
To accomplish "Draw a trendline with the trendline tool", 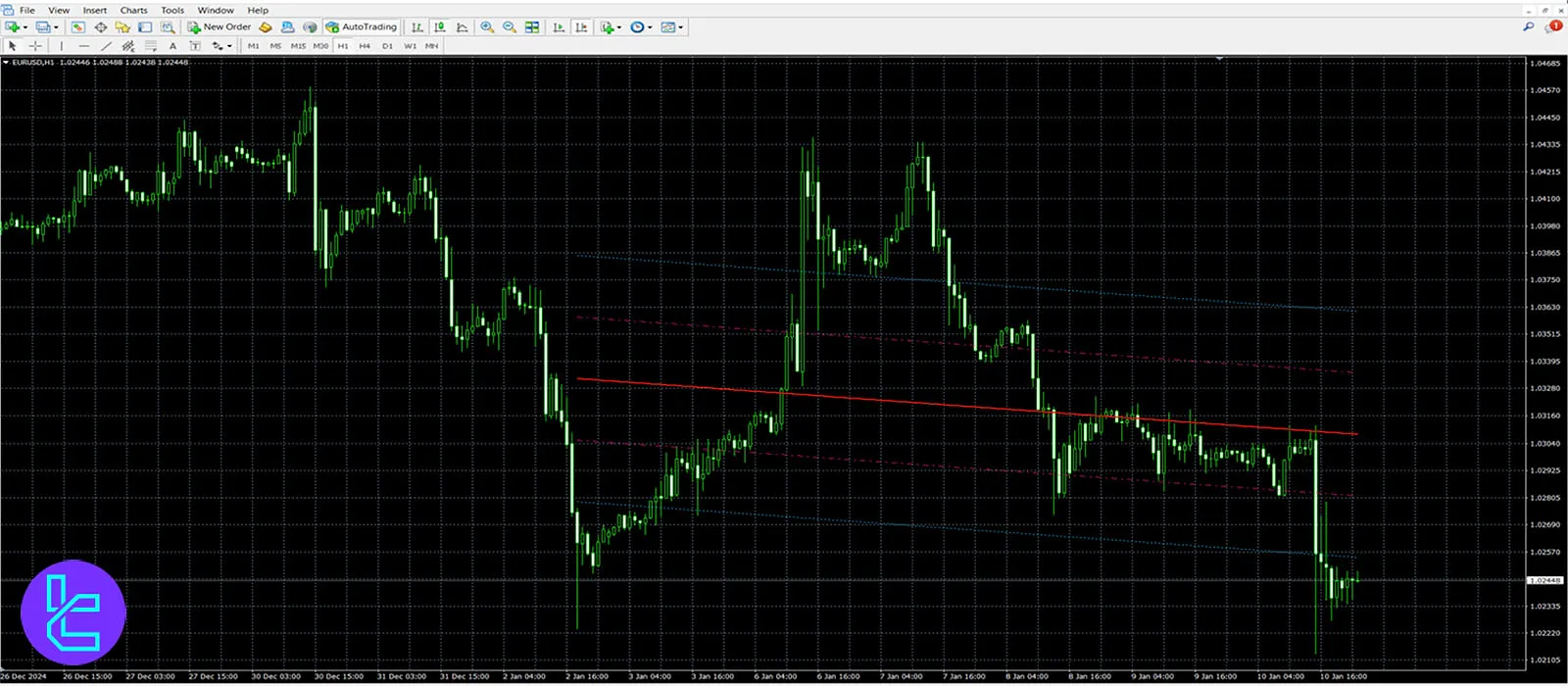I will [106, 46].
